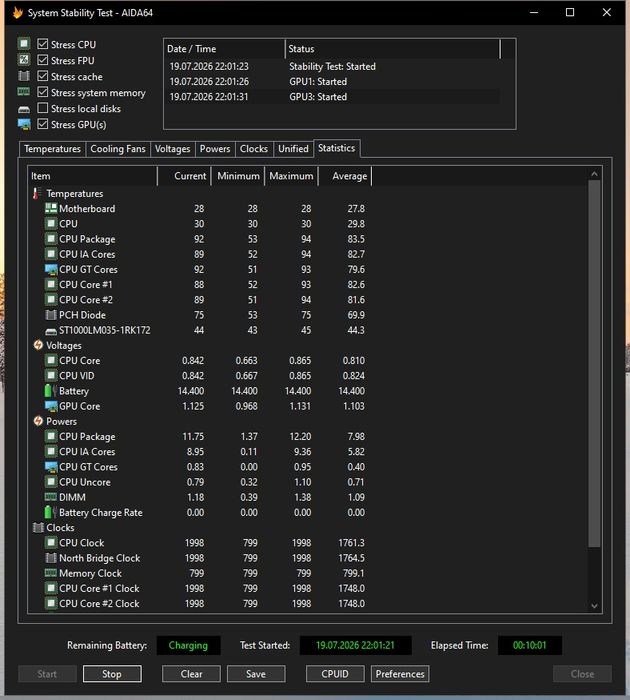
Task: Click the Date / Time log column header
Action: (224, 49)
